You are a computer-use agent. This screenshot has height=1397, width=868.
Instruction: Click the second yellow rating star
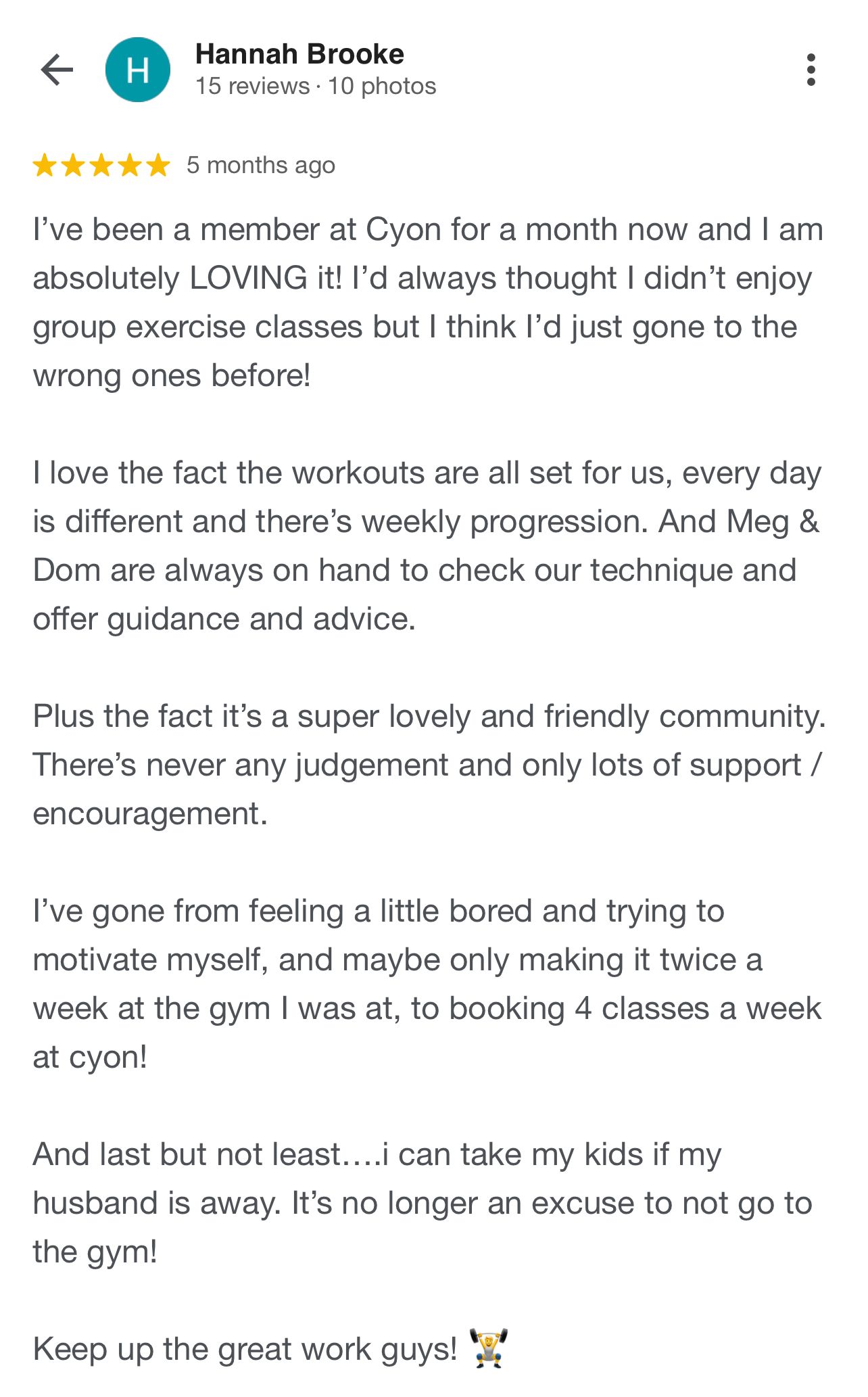pos(73,165)
